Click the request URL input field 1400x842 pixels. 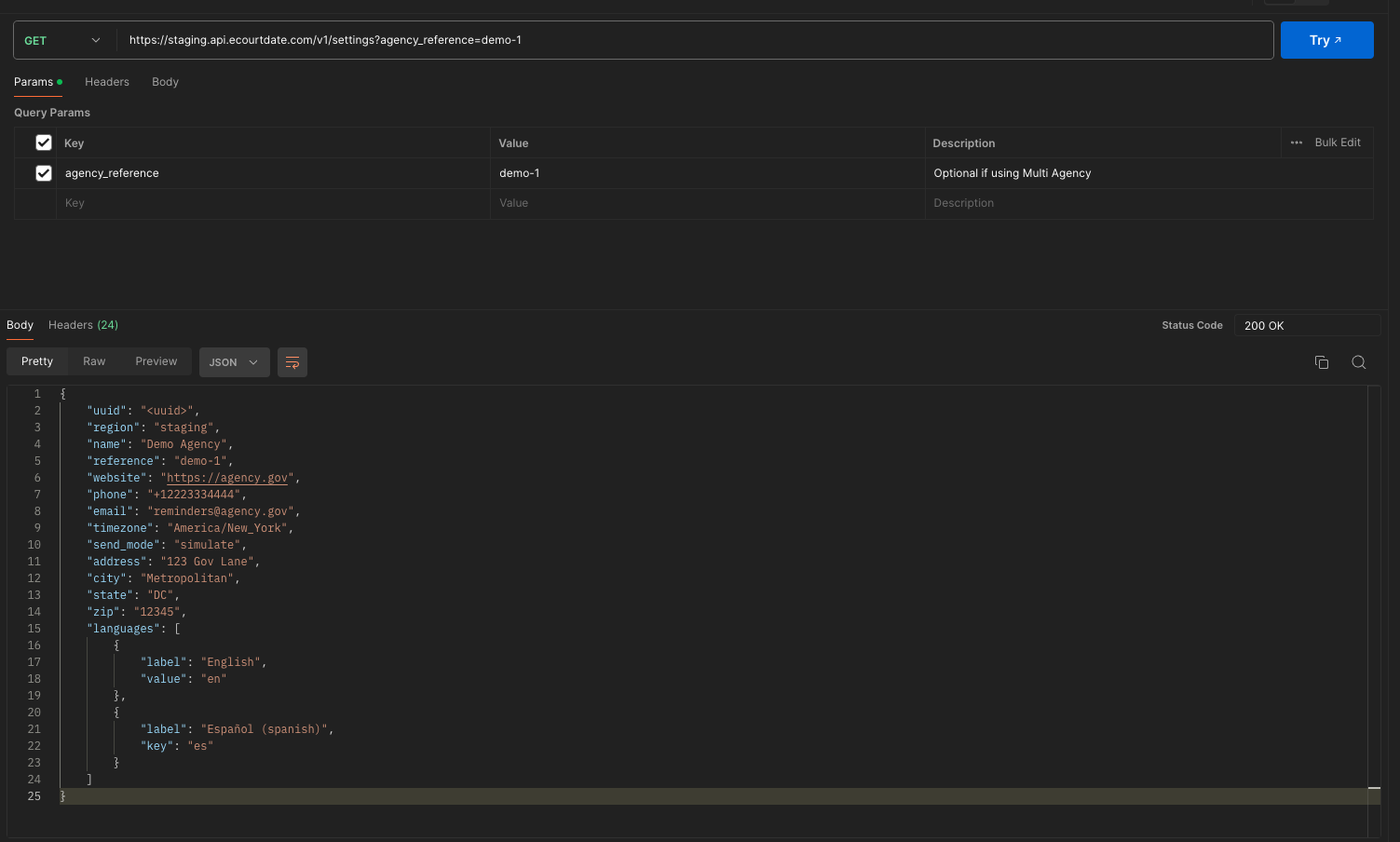[x=694, y=40]
